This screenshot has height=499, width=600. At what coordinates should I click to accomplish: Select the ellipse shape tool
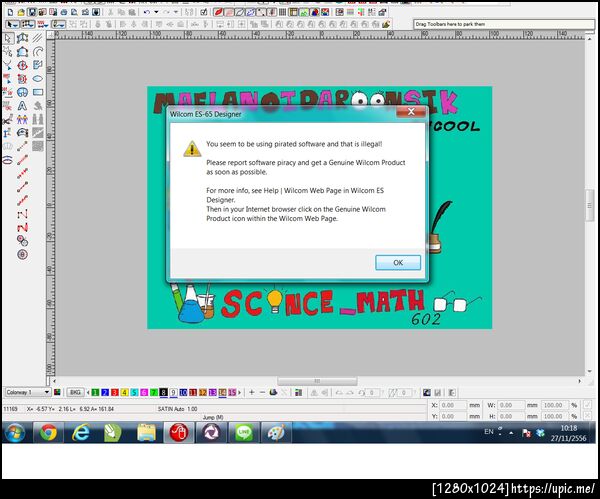[x=38, y=79]
